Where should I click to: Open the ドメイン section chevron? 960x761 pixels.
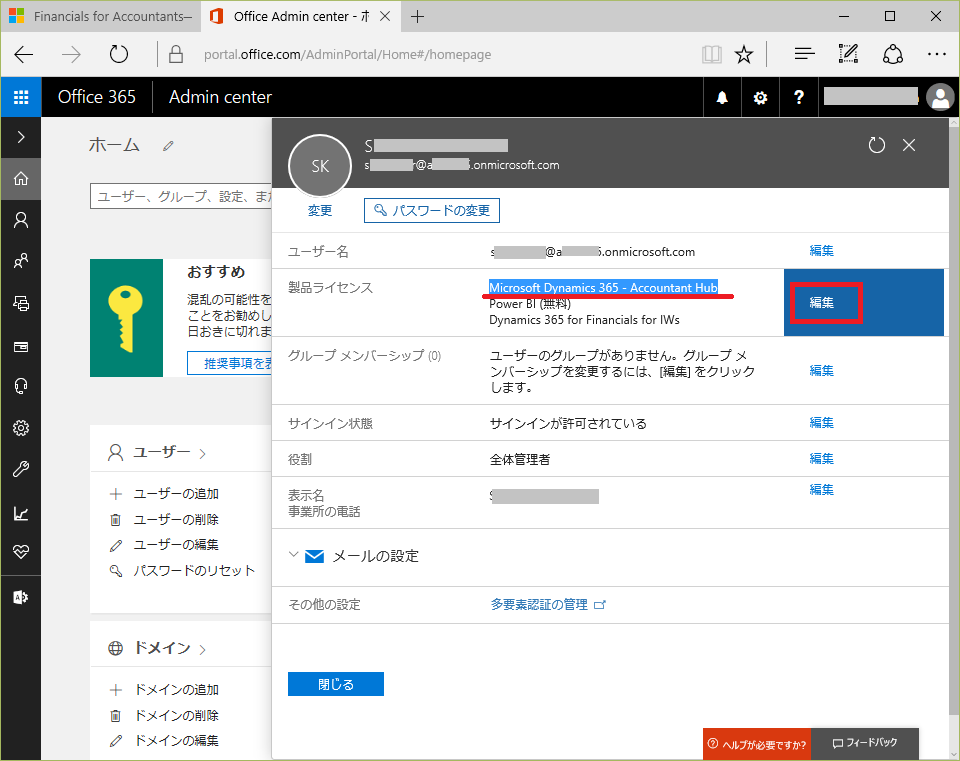coord(203,649)
